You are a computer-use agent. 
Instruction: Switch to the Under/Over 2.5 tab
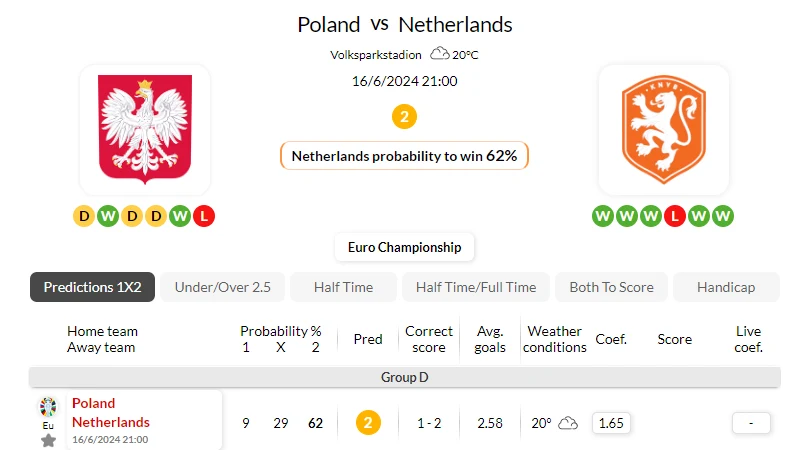click(222, 287)
